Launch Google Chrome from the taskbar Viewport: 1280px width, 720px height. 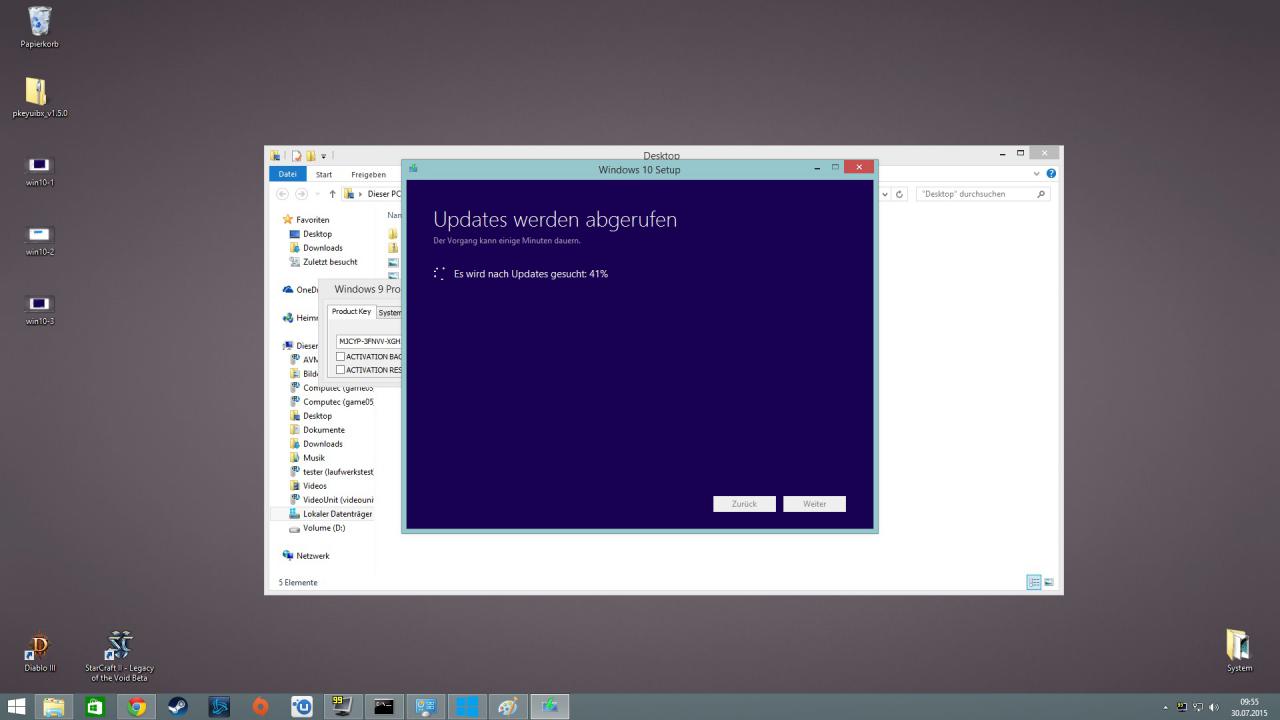137,707
